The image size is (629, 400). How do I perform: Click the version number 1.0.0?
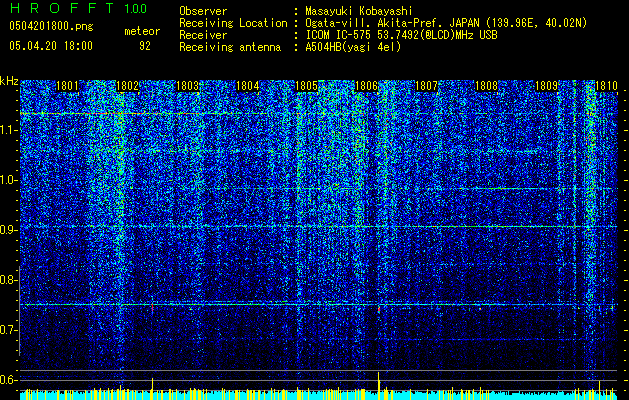135,9
